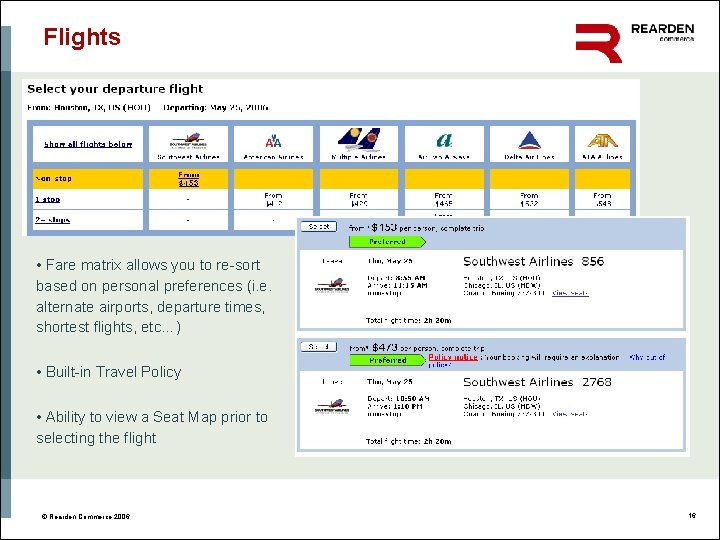Select the $473 Southwest flight
Image resolution: width=720 pixels, height=540 pixels.
coord(319,347)
